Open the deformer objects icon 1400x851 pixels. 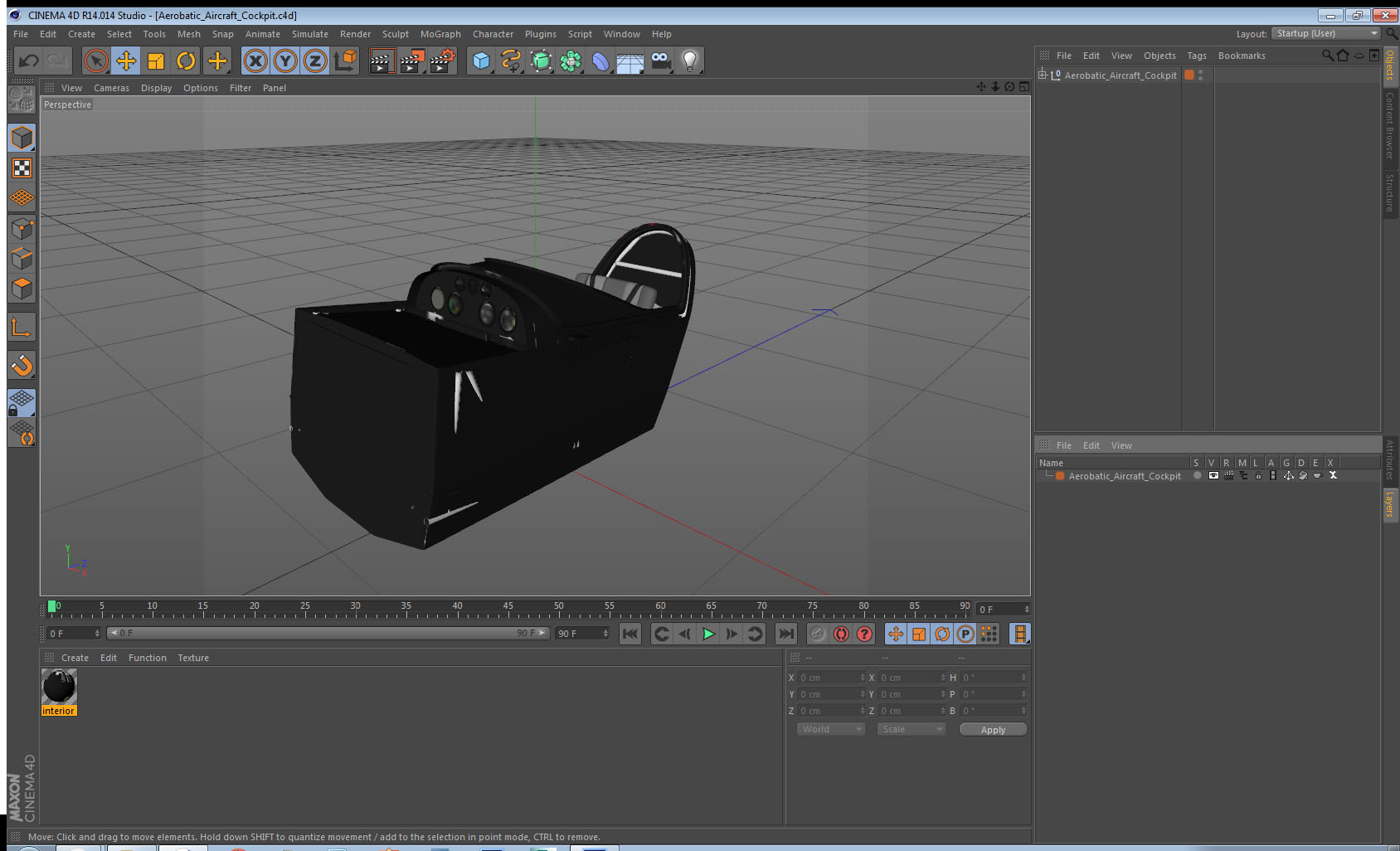point(600,61)
